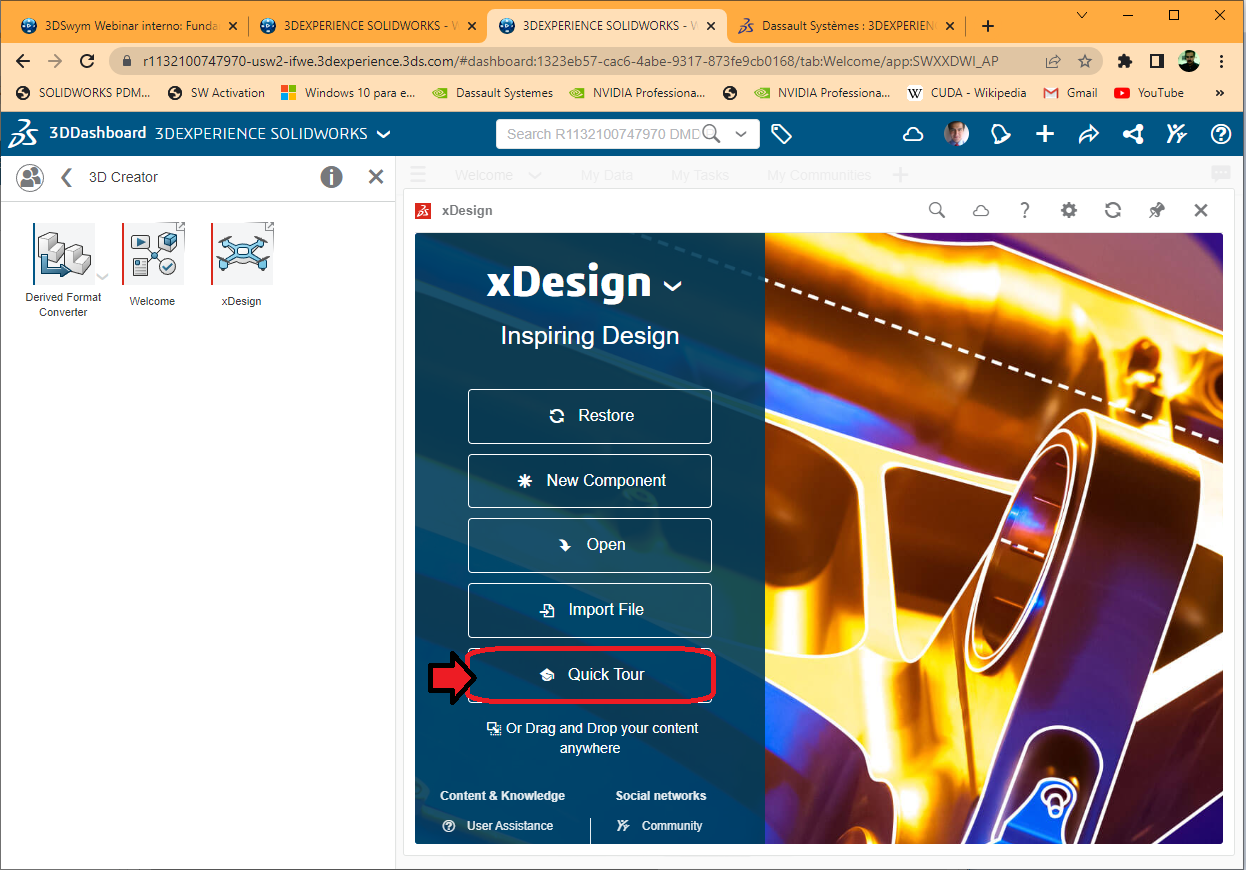This screenshot has width=1246, height=870.
Task: Open the search options dropdown arrow
Action: click(x=741, y=134)
